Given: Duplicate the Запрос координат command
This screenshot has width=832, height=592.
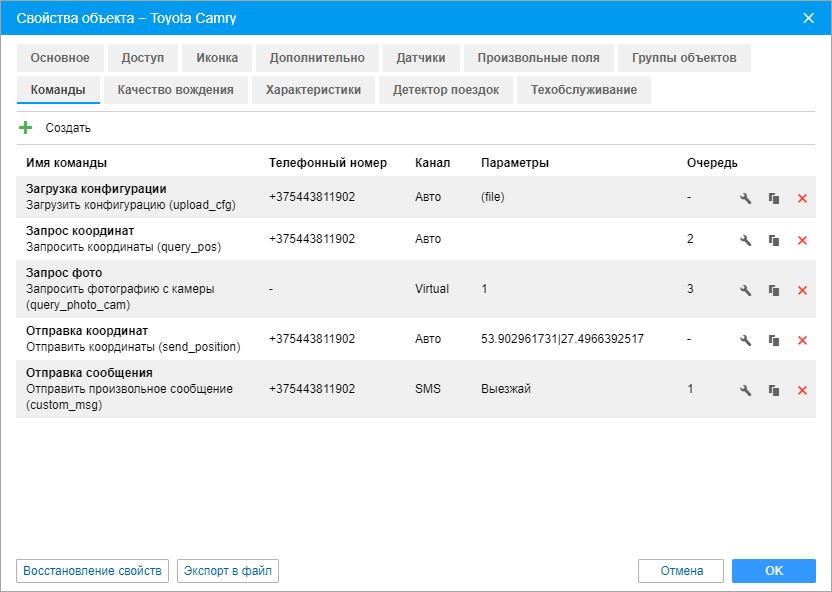Looking at the screenshot, I should coord(774,240).
